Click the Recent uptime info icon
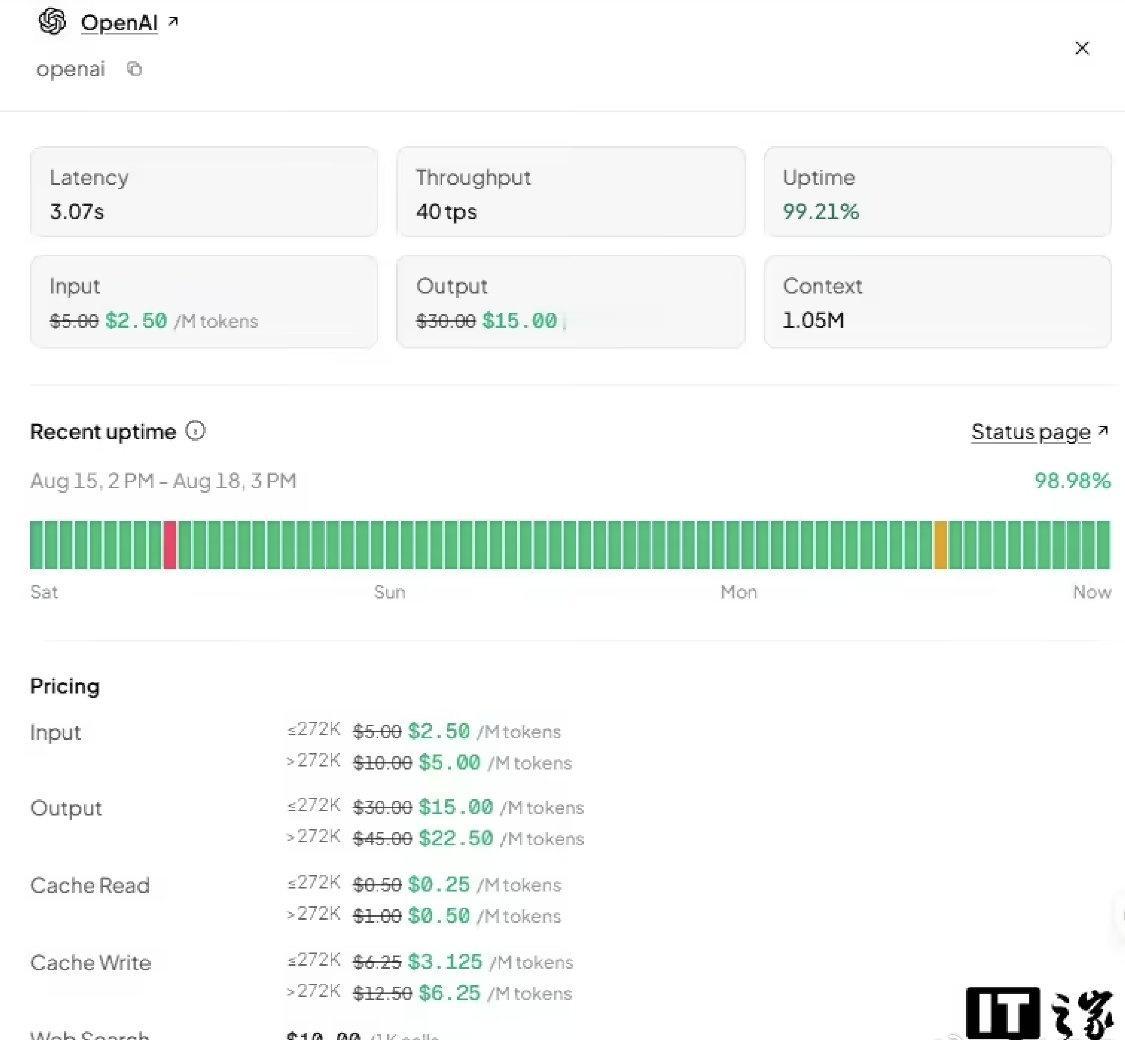The width and height of the screenshot is (1125, 1040). click(195, 430)
